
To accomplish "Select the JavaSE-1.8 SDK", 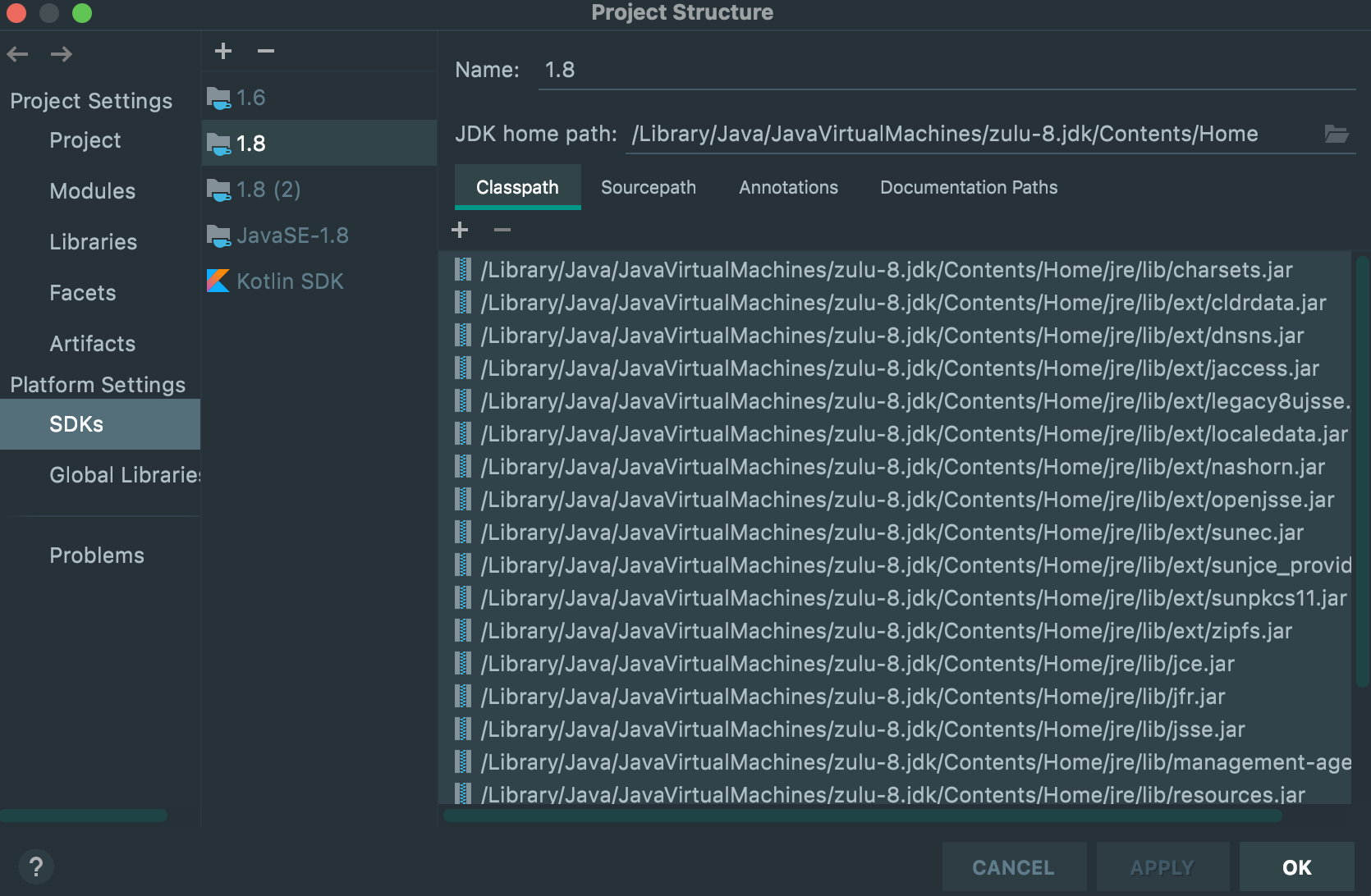I will point(291,235).
